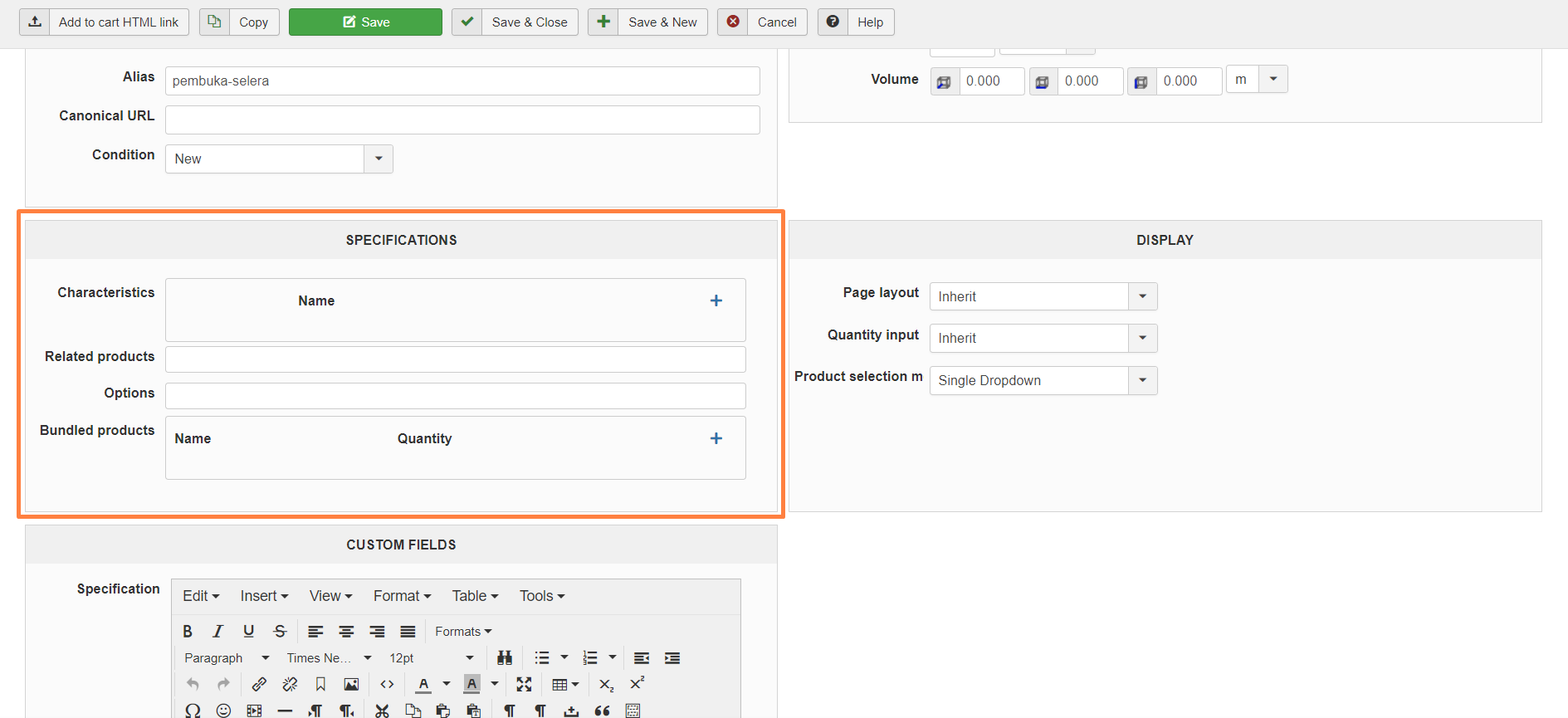Open editor Insert menu

(264, 596)
